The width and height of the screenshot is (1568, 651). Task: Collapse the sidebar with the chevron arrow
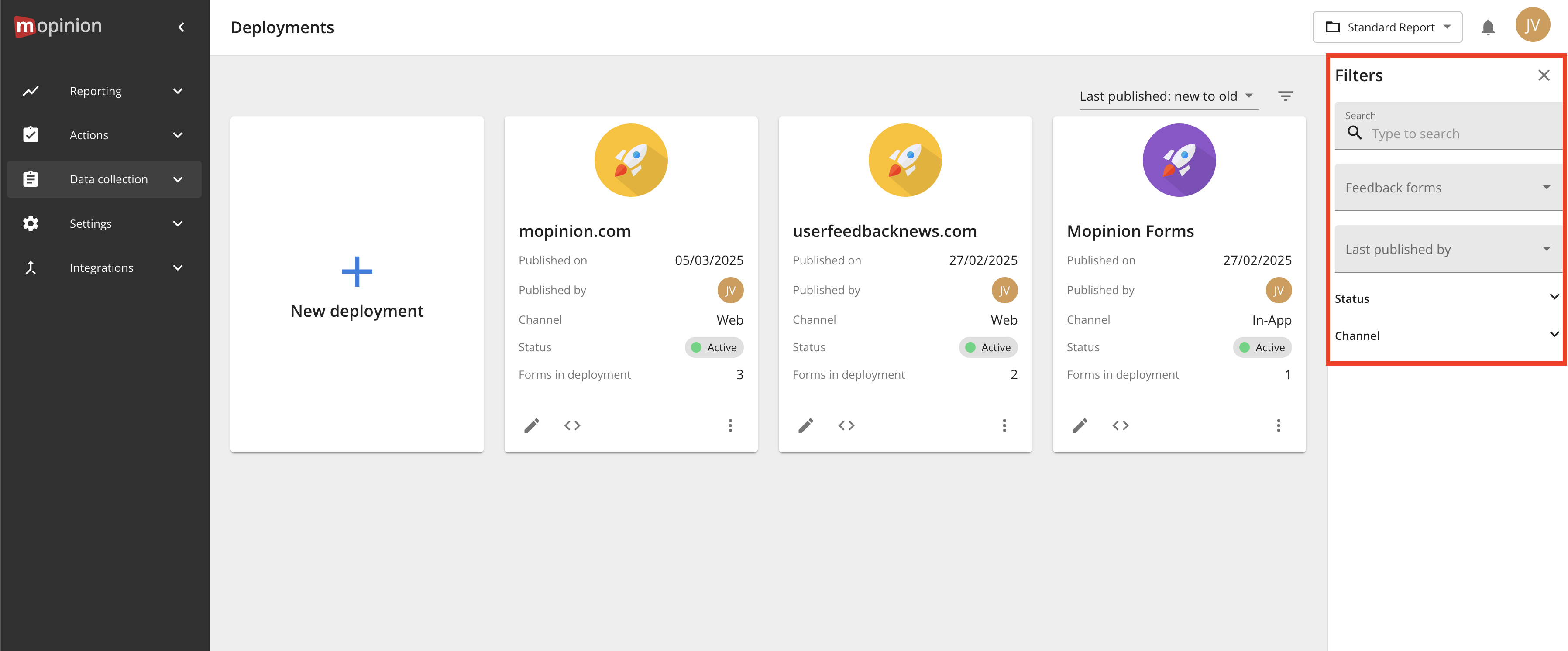pos(181,27)
